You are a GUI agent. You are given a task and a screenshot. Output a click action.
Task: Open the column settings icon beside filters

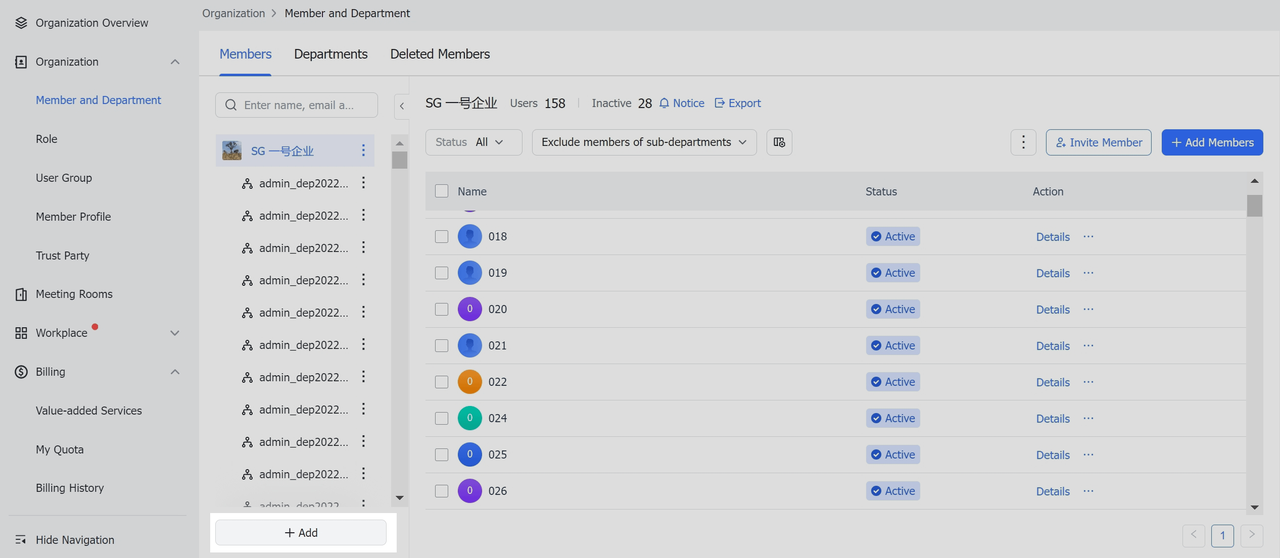pyautogui.click(x=779, y=142)
